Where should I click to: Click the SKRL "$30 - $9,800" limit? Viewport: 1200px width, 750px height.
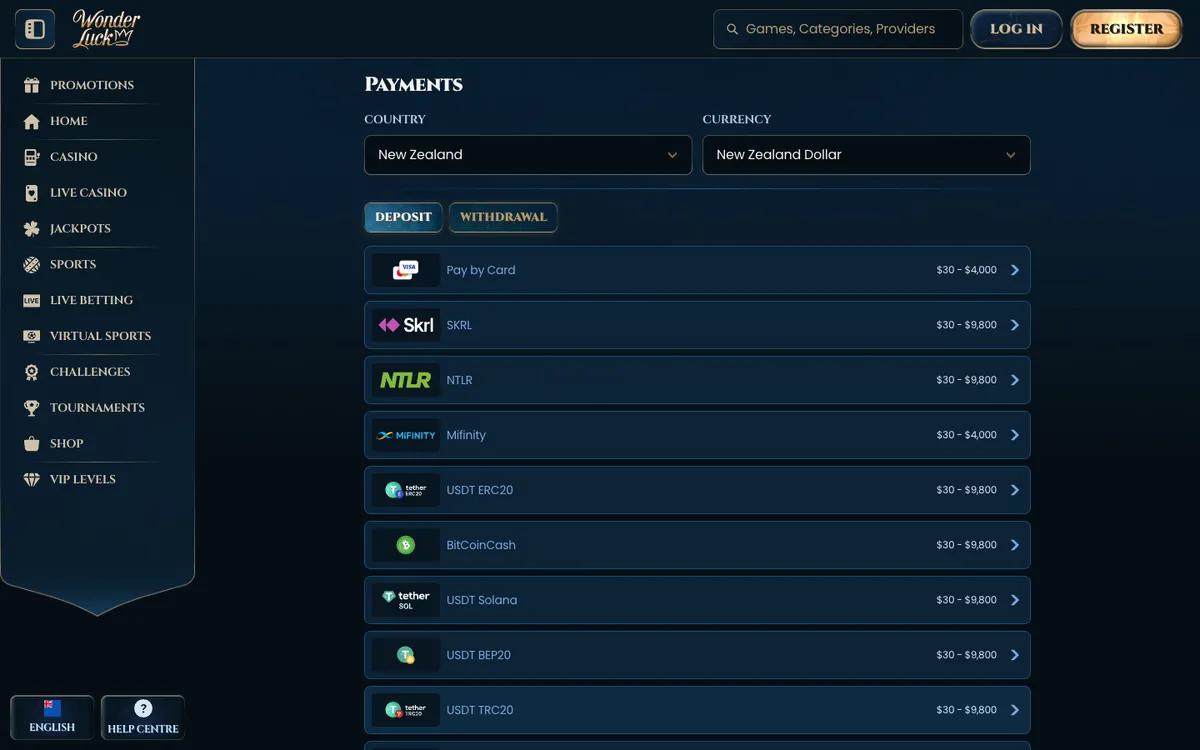pos(966,325)
